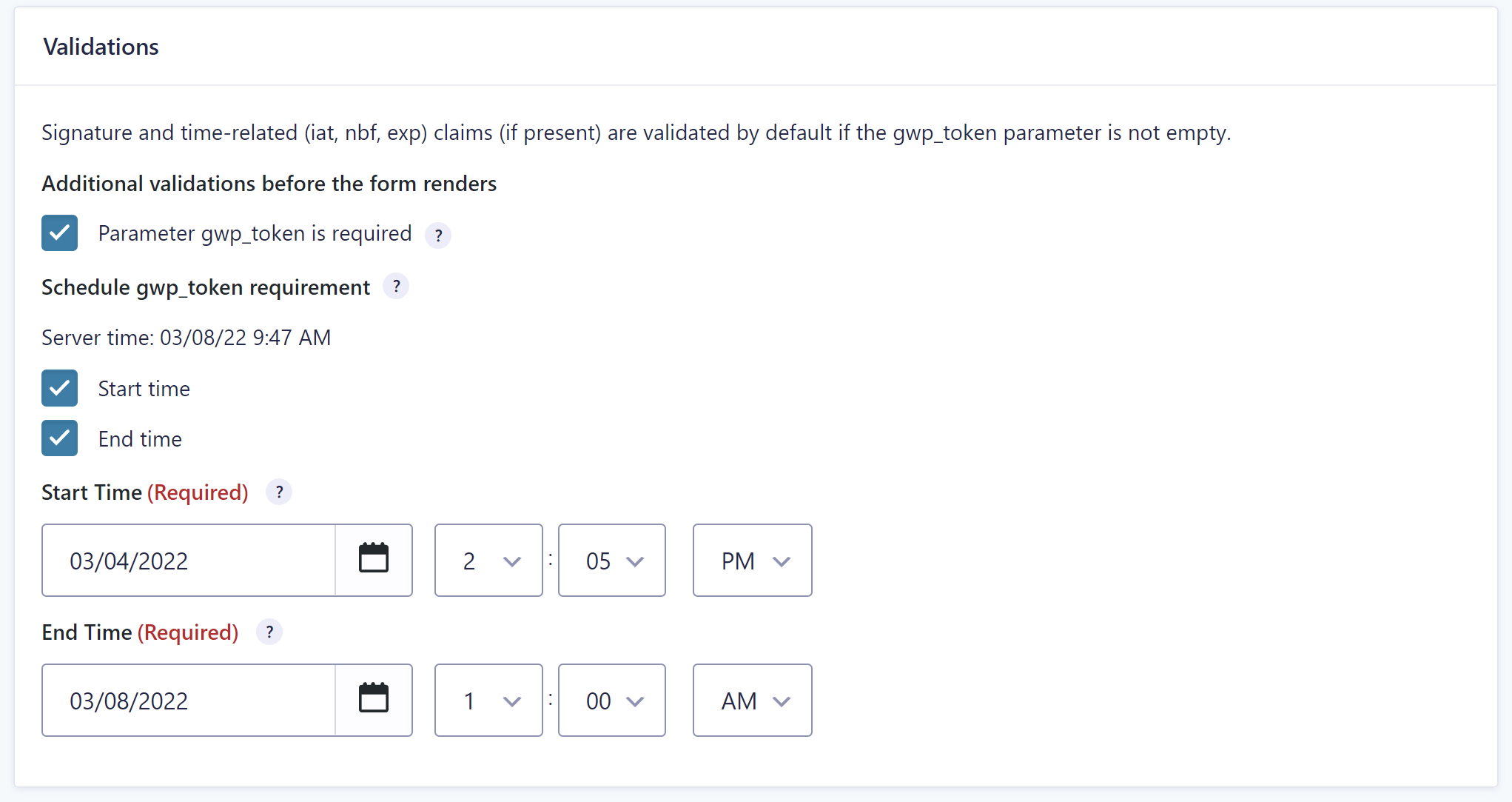Expand the End Time hour dropdown
This screenshot has height=802, width=1512.
pos(488,701)
